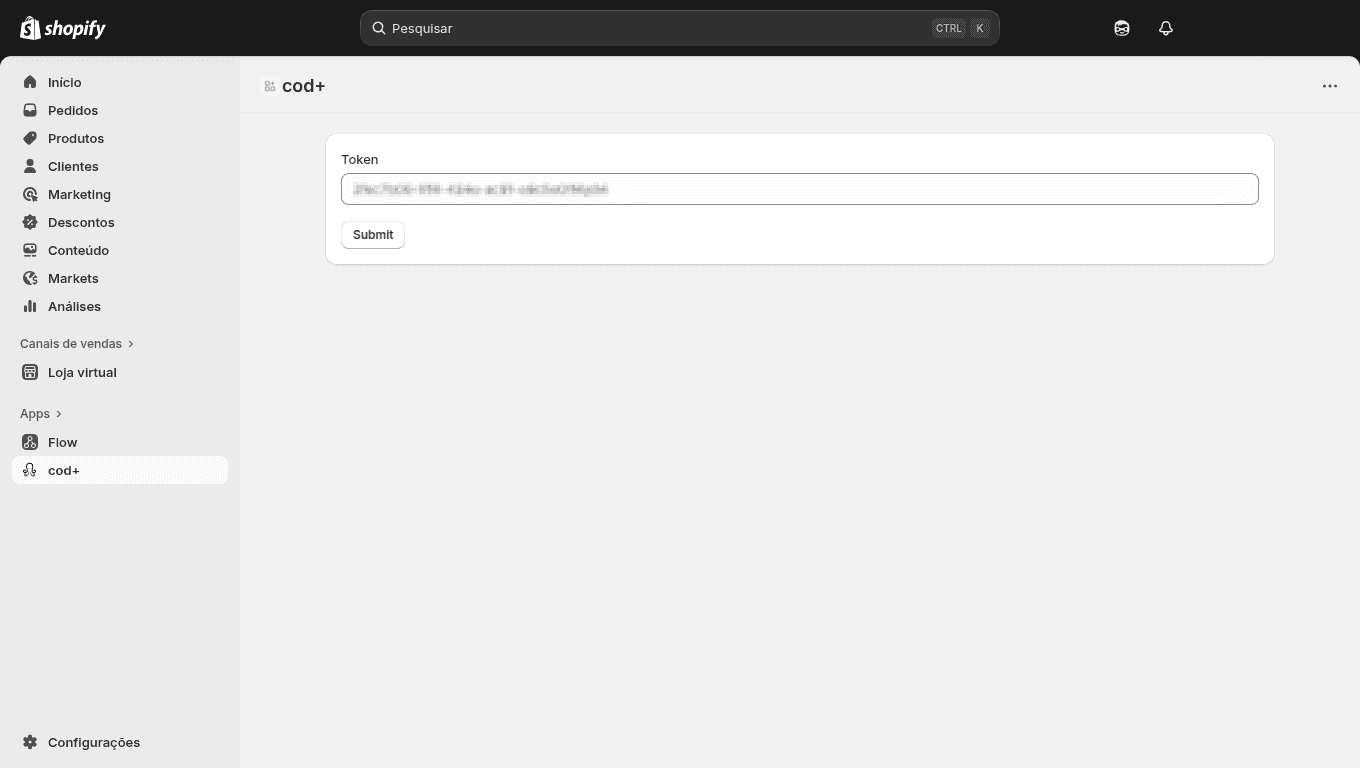Click the Markets globe icon
The width and height of the screenshot is (1360, 768).
coord(30,278)
